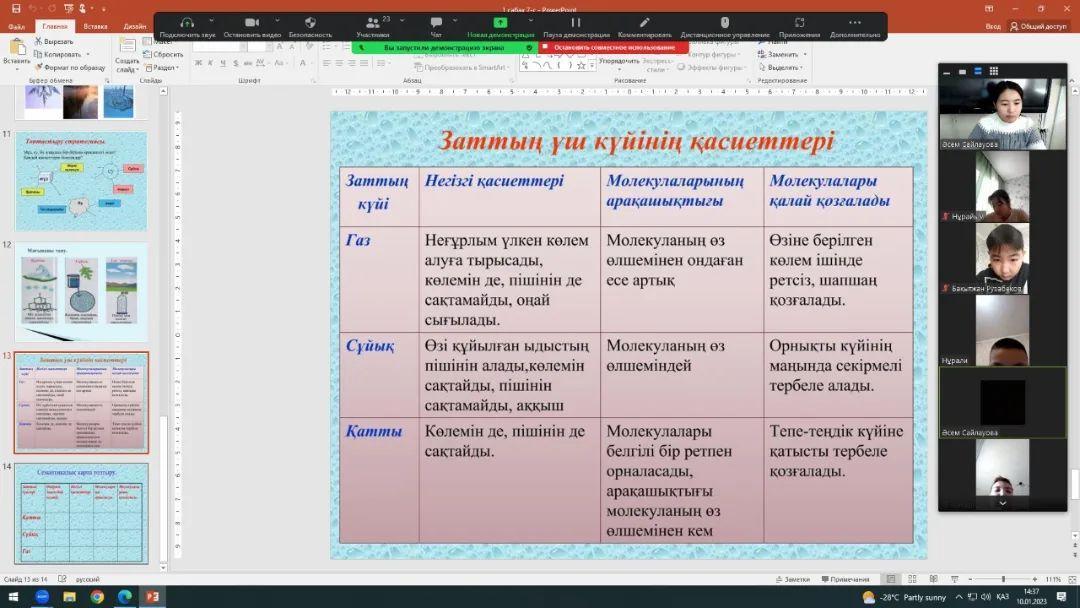
Task: Expand the join audio options arrow
Action: (x=211, y=21)
